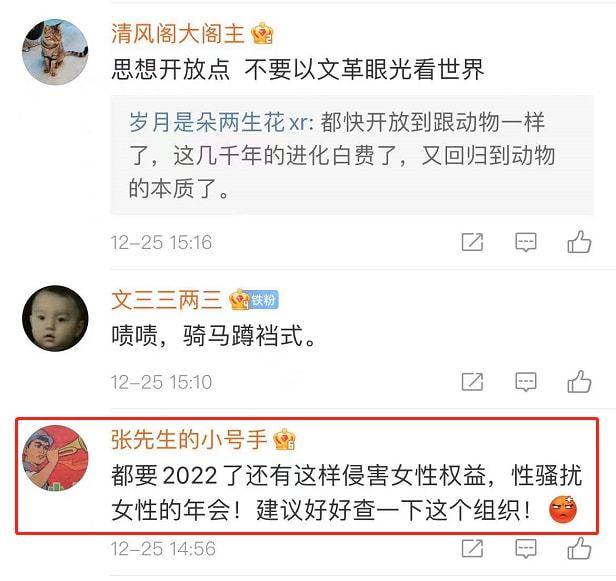The image size is (616, 581).
Task: Open the quoted reply text block
Action: [352, 155]
